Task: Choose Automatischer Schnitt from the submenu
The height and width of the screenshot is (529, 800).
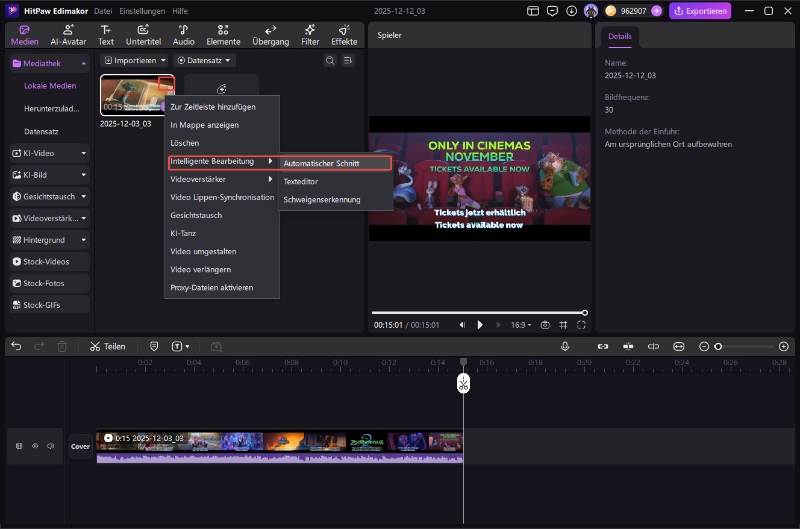Action: pyautogui.click(x=336, y=163)
